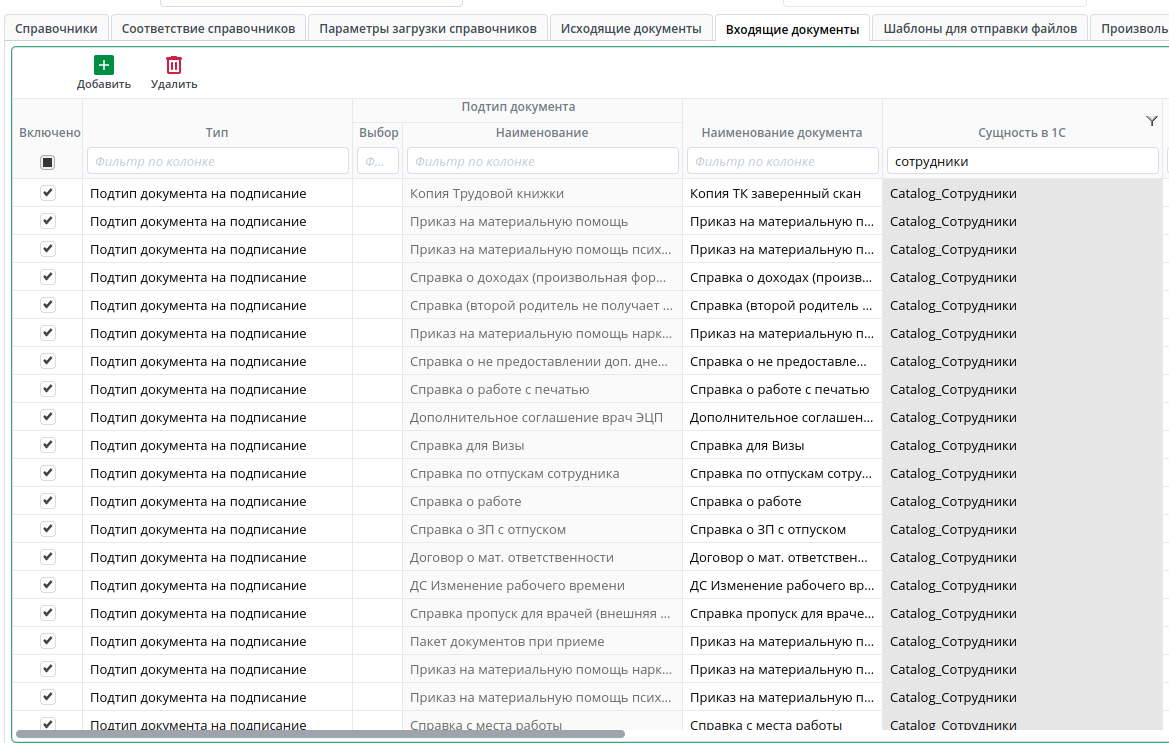Click the Тип column filter field
The image size is (1169, 743).
tap(217, 161)
